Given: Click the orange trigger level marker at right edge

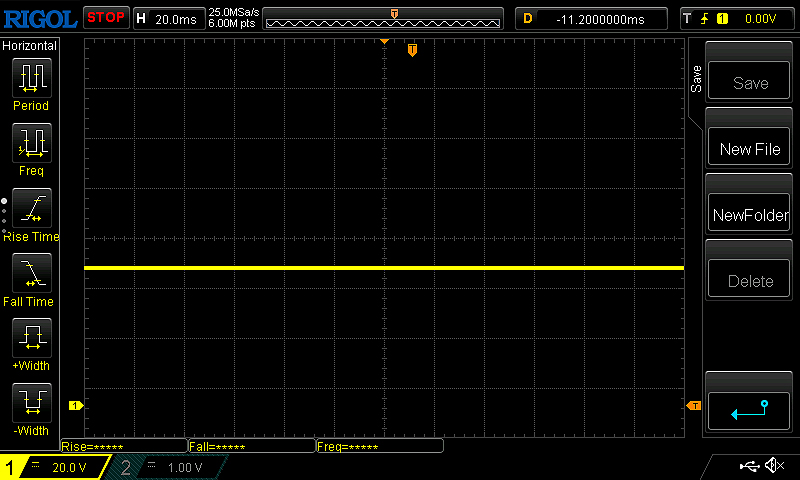Looking at the screenshot, I should click(x=694, y=406).
